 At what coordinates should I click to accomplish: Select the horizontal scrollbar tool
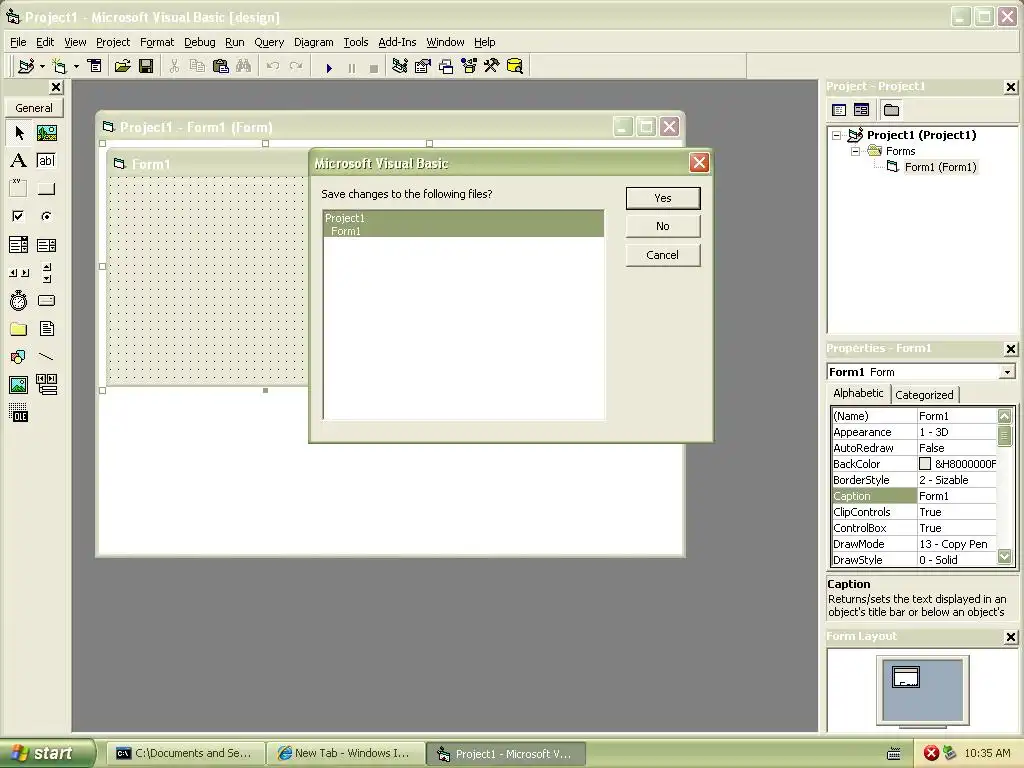click(x=19, y=272)
